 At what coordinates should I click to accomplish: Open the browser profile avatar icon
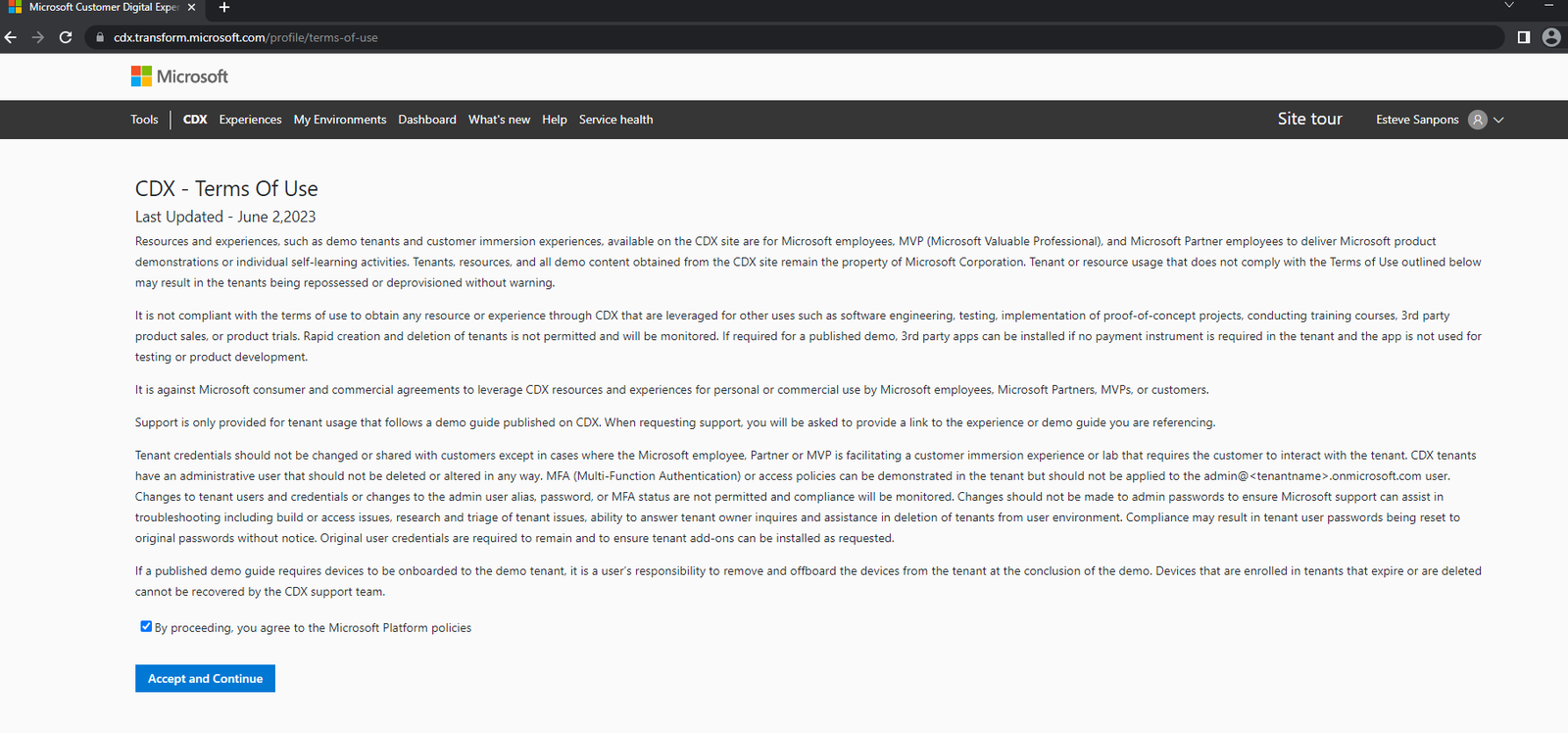coord(1551,37)
